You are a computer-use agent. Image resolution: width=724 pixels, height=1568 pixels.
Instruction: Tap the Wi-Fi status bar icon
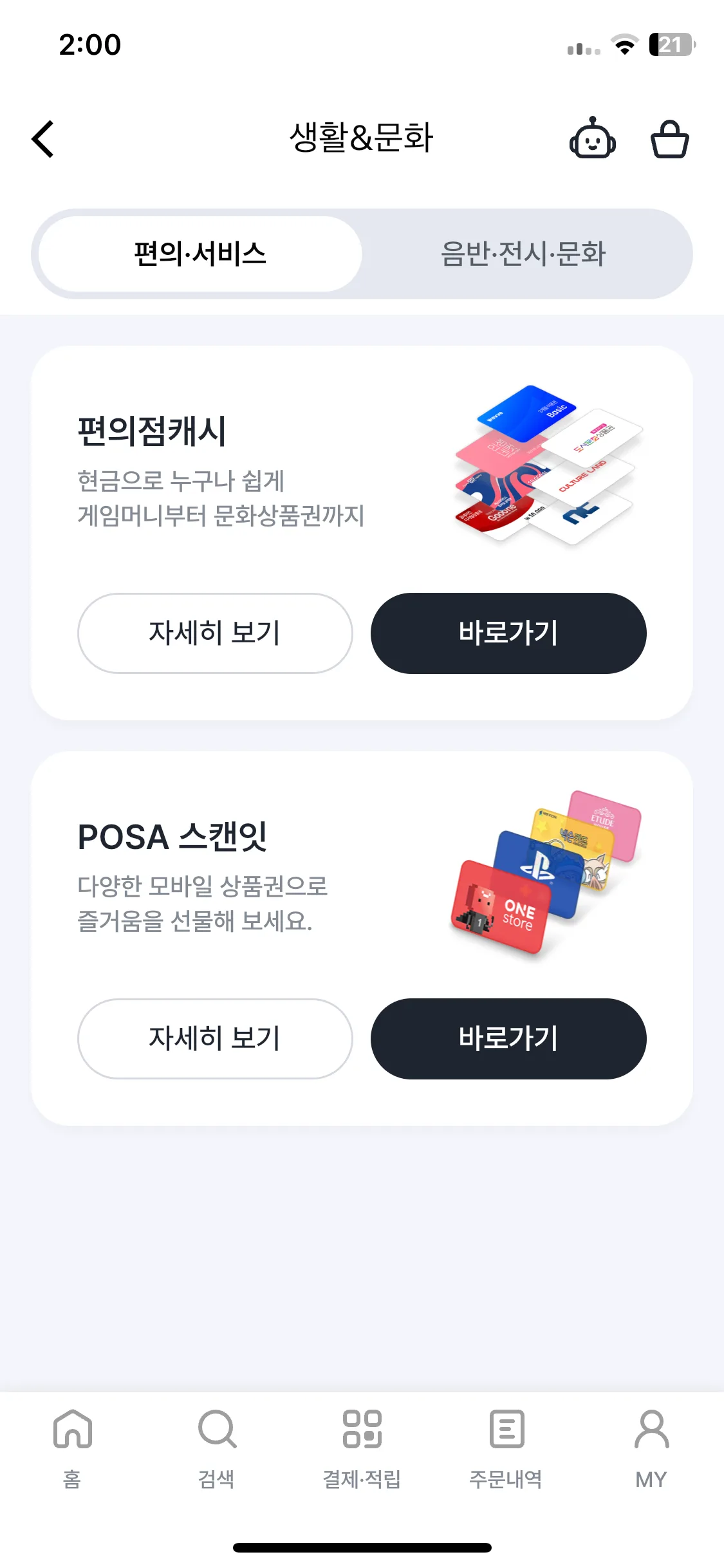(x=624, y=45)
